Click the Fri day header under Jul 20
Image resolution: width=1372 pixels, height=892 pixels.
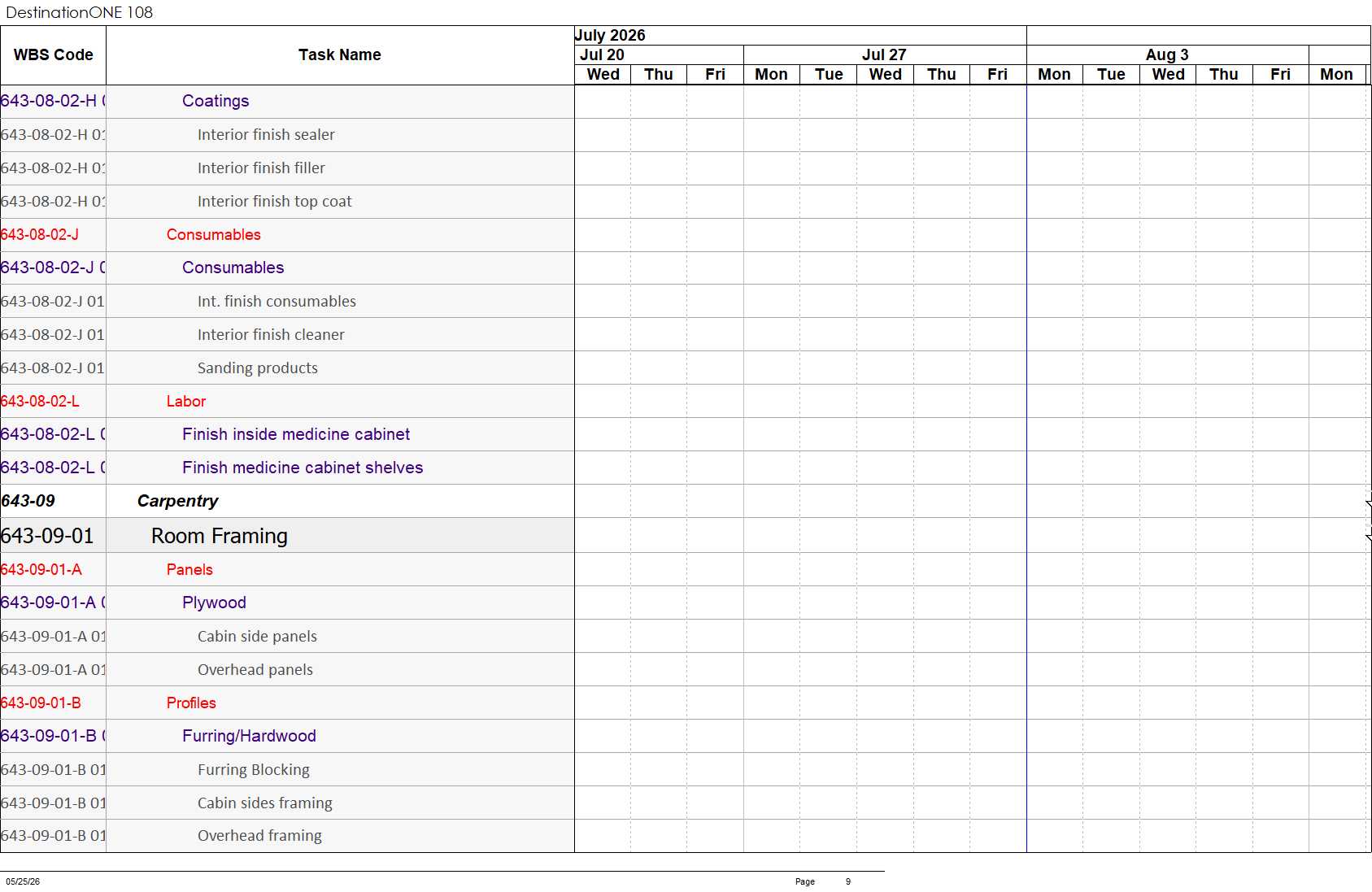(x=715, y=75)
